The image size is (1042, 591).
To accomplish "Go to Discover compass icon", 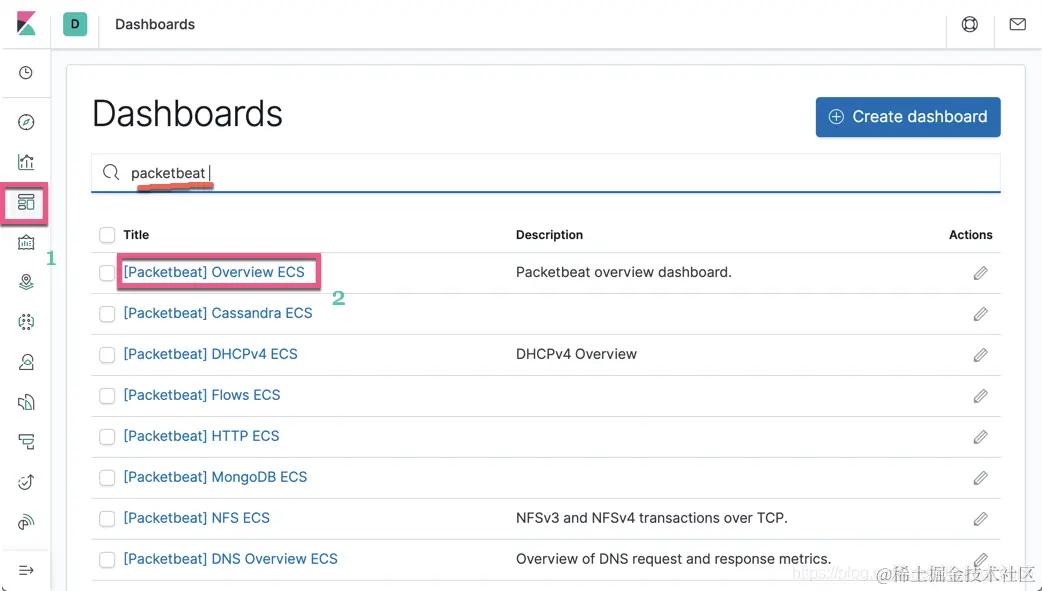I will (x=26, y=122).
